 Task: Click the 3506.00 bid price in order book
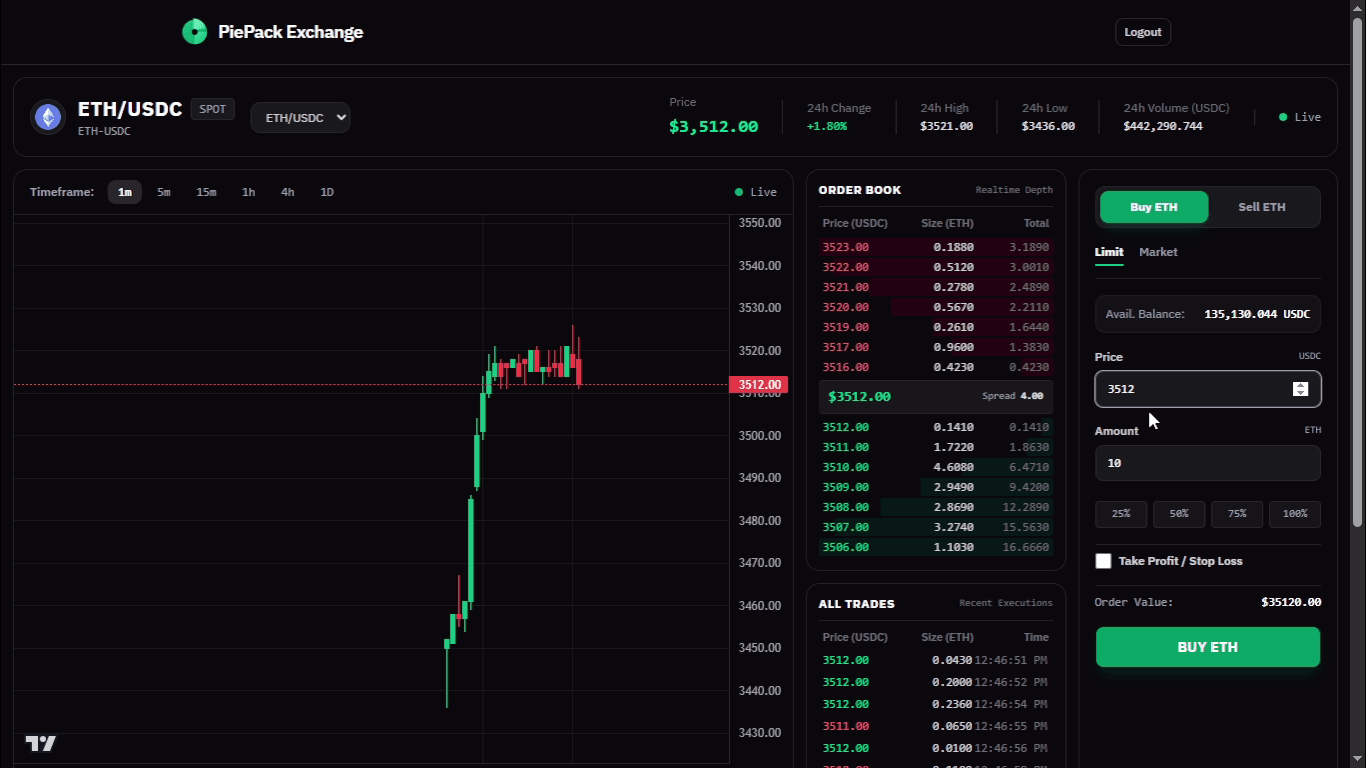point(845,547)
